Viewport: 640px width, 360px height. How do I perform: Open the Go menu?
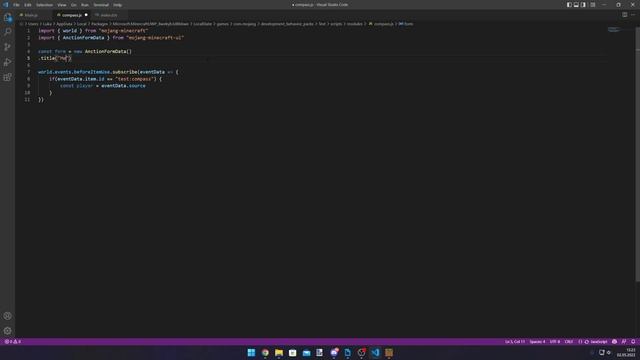[x=74, y=5]
